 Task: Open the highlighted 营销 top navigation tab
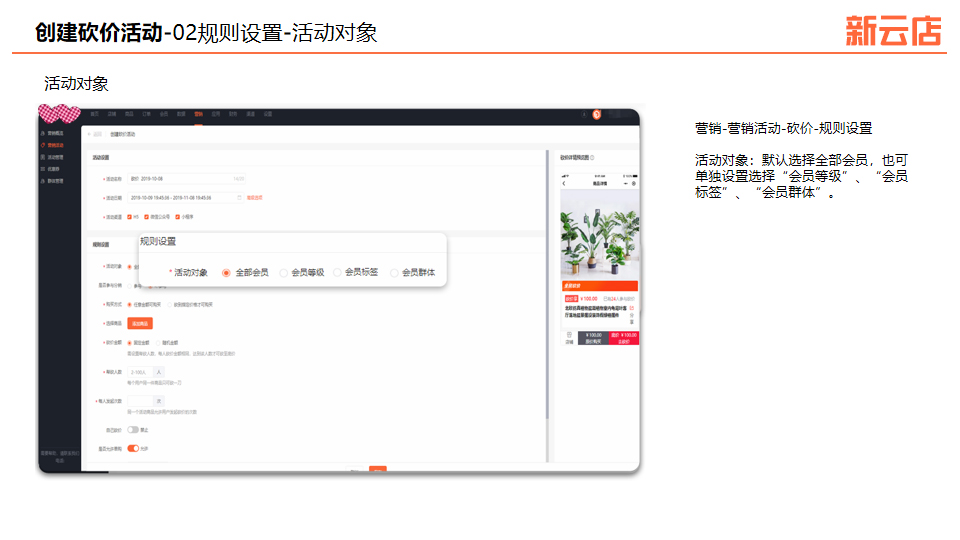(x=198, y=114)
